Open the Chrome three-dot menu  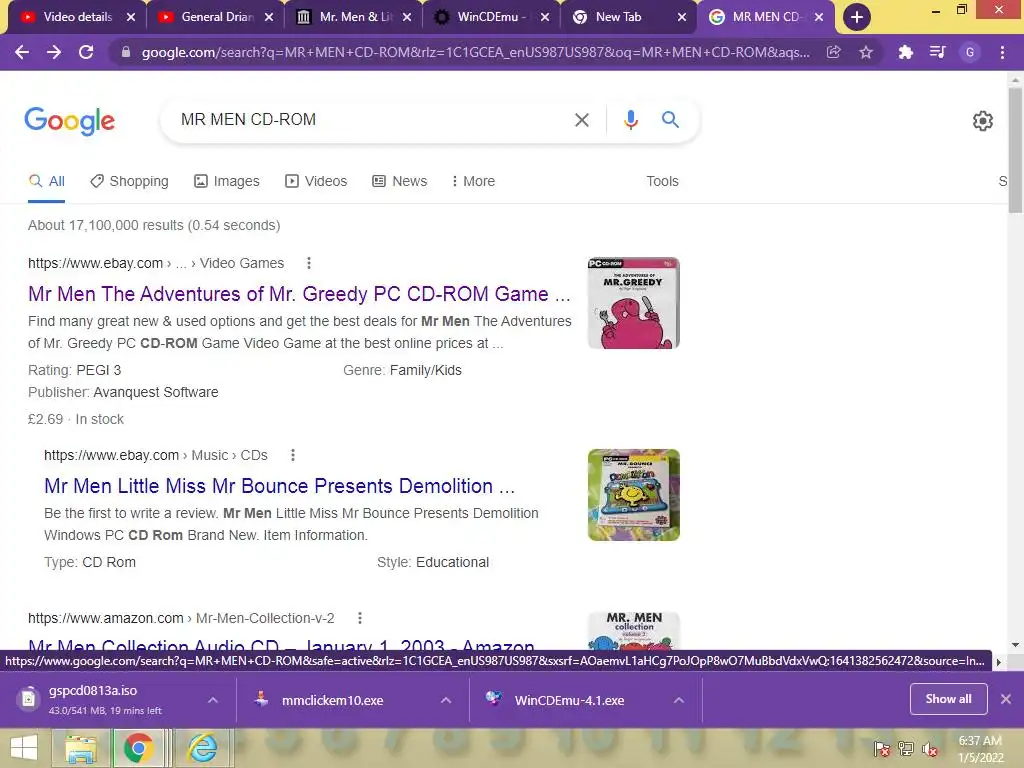point(1002,52)
